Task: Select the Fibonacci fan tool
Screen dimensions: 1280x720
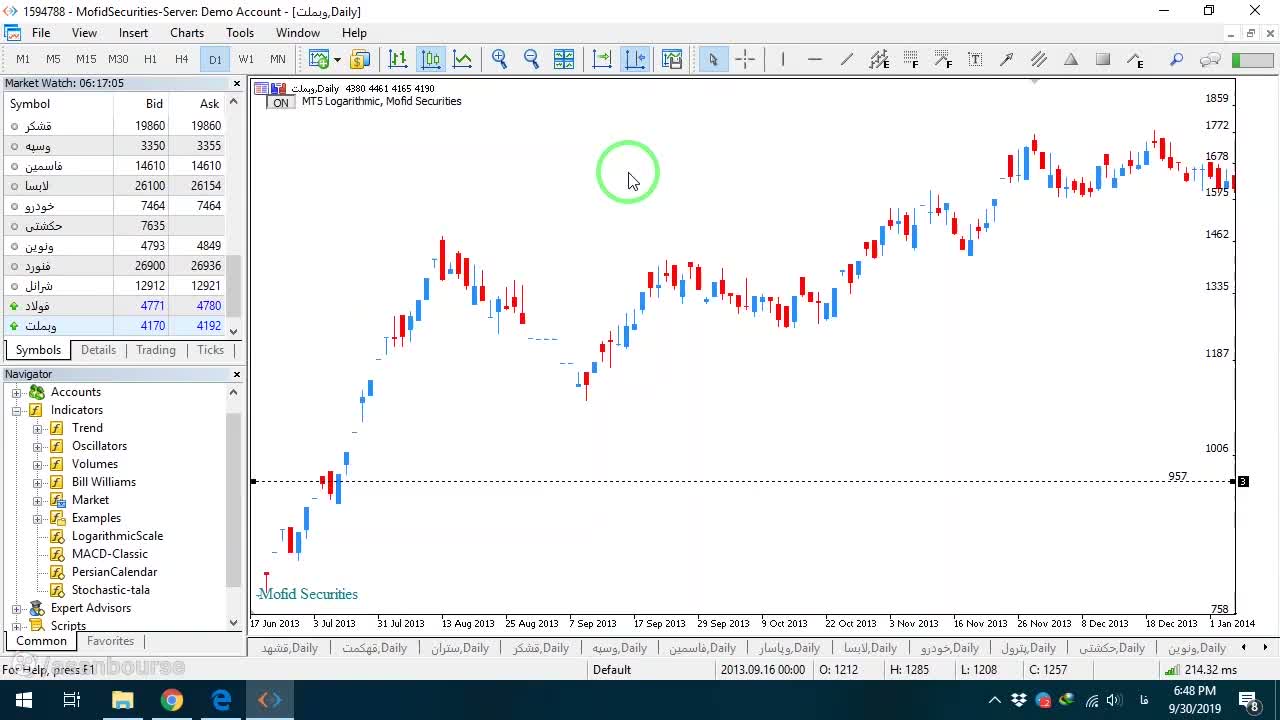Action: (943, 59)
